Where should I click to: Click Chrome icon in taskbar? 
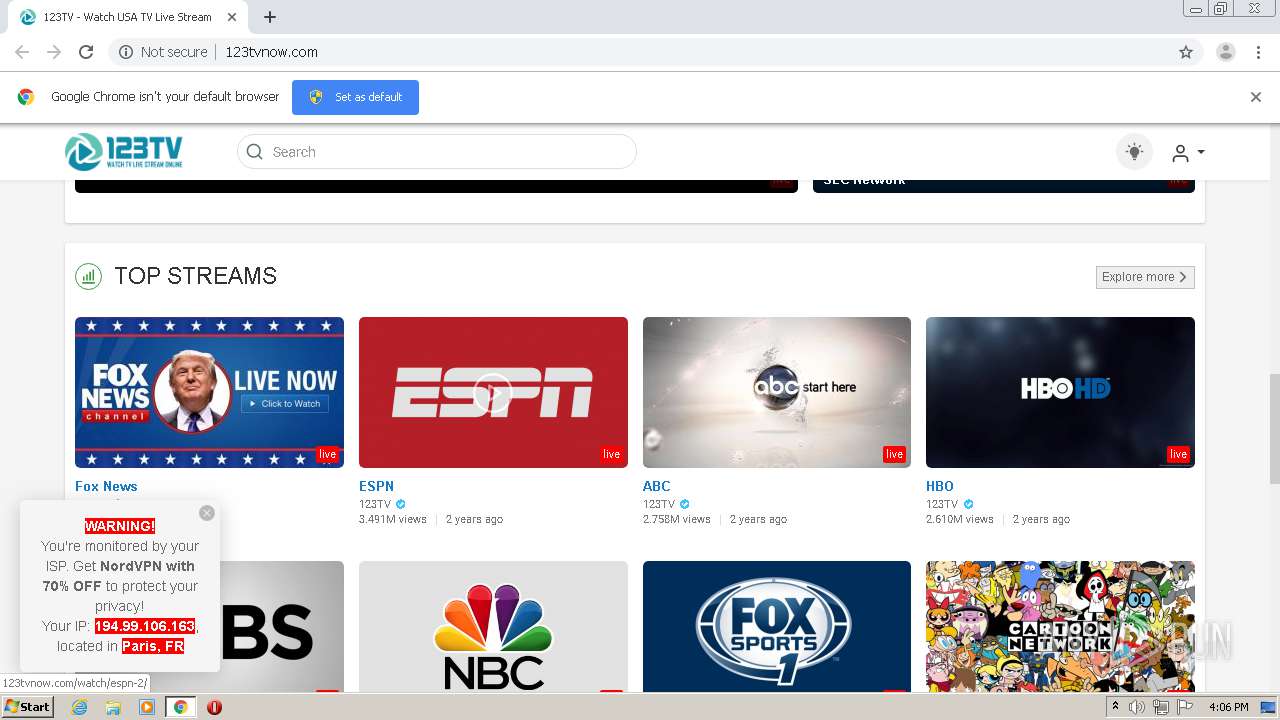tap(181, 707)
